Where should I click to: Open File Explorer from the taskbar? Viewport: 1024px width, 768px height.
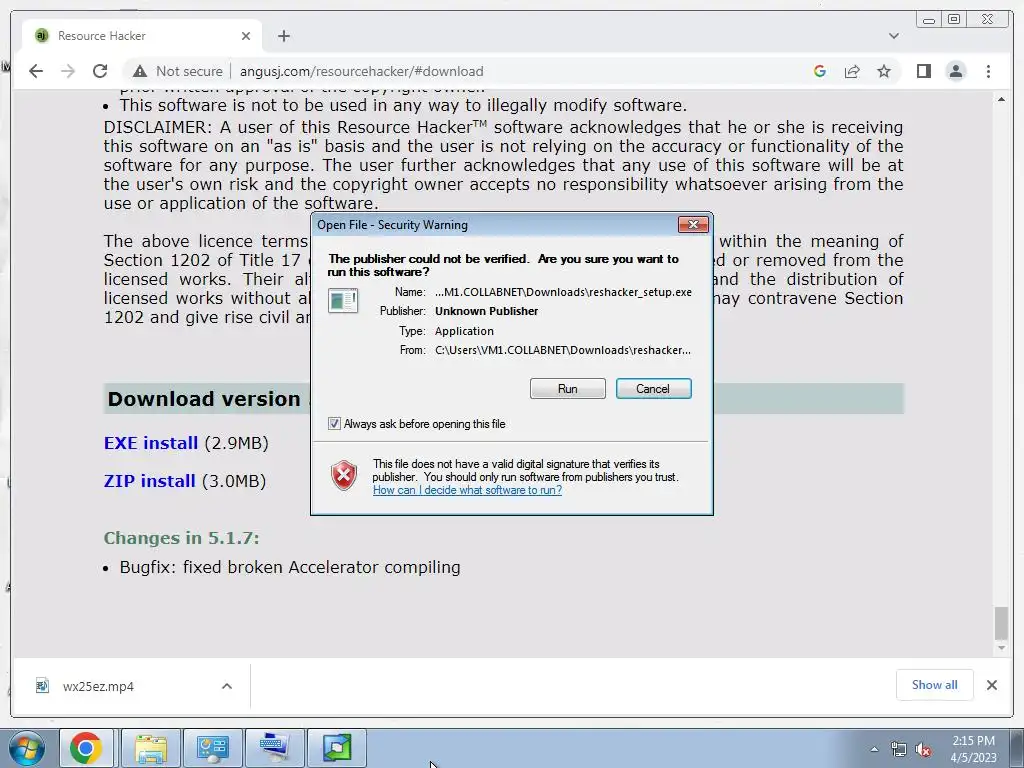tap(151, 748)
